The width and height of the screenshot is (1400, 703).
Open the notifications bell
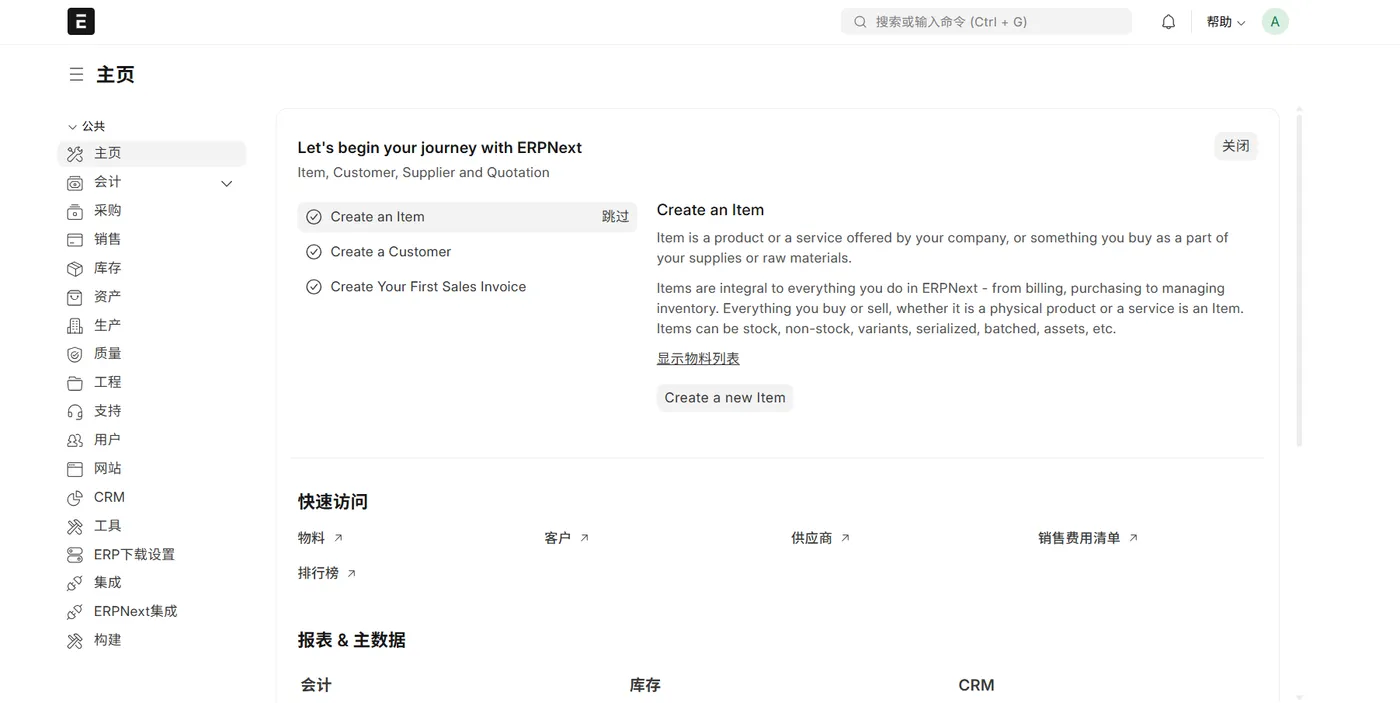[x=1168, y=22]
